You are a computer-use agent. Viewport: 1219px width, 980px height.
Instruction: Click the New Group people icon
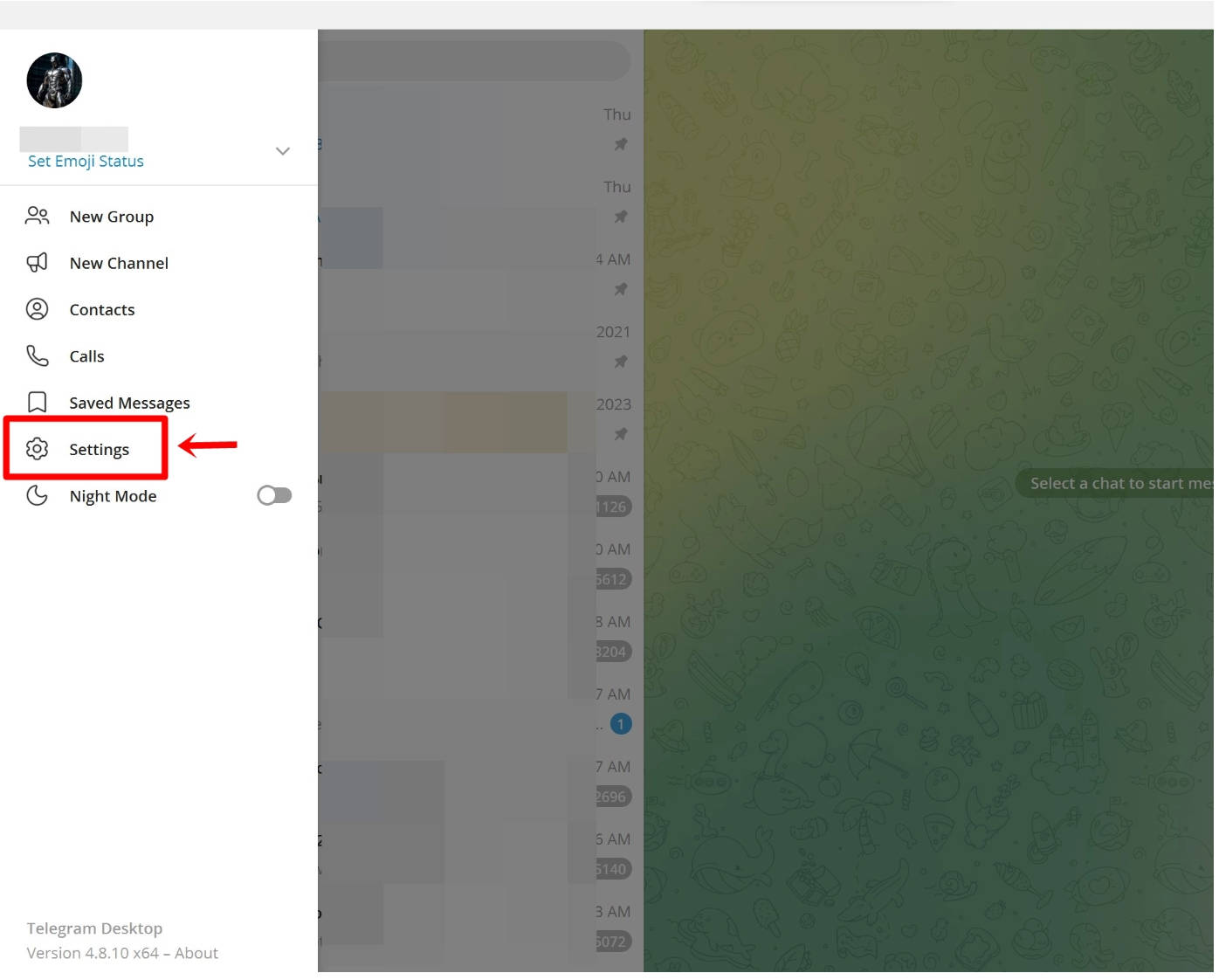[37, 216]
